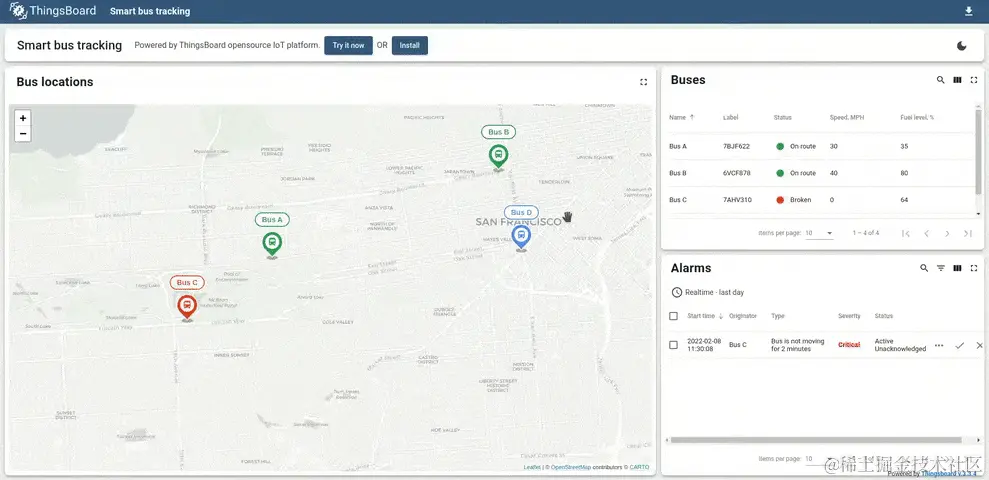Acknowledge the Bus C alarm with checkmark
Screen dimensions: 989x480
click(x=959, y=346)
